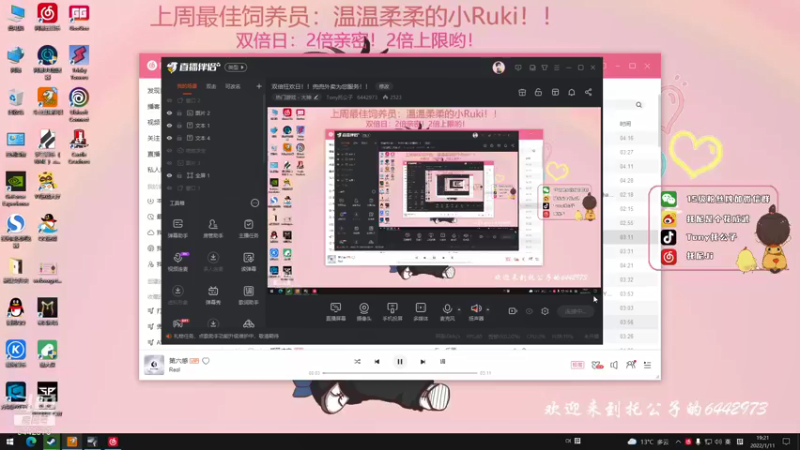Screen dimensions: 800x450
Task: Toggle visibility of the 图片 2 source
Action: point(169,113)
